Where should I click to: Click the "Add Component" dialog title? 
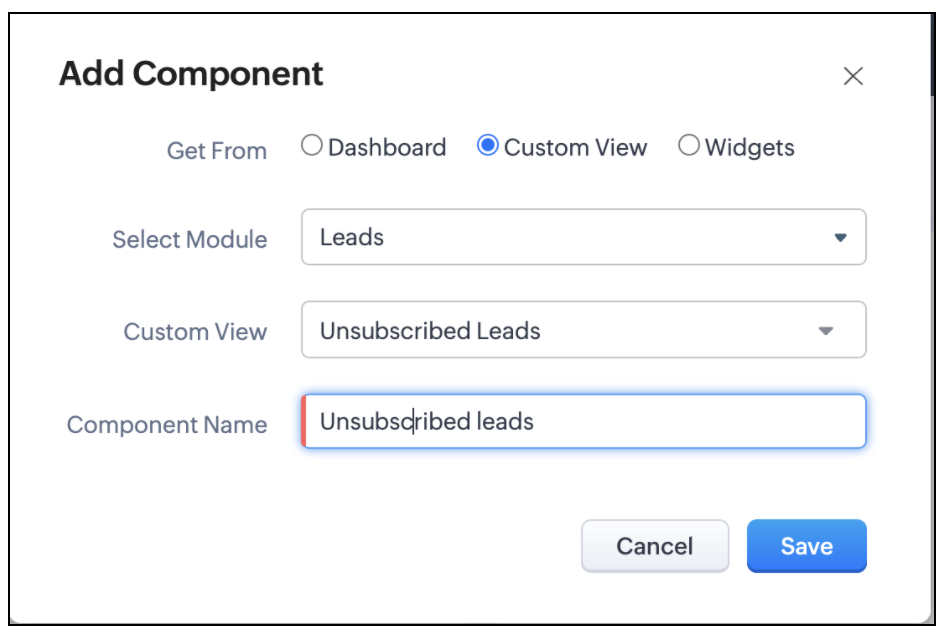(191, 74)
